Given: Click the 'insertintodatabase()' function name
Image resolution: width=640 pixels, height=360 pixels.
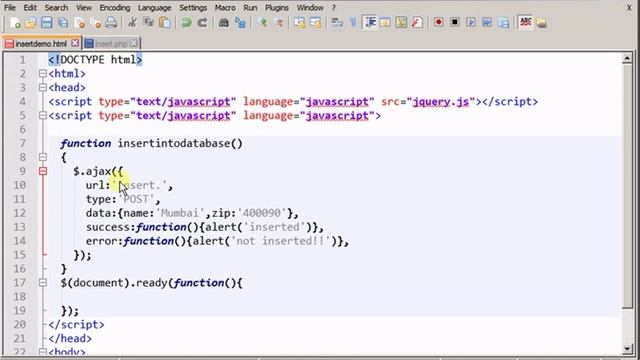Looking at the screenshot, I should (180, 144).
